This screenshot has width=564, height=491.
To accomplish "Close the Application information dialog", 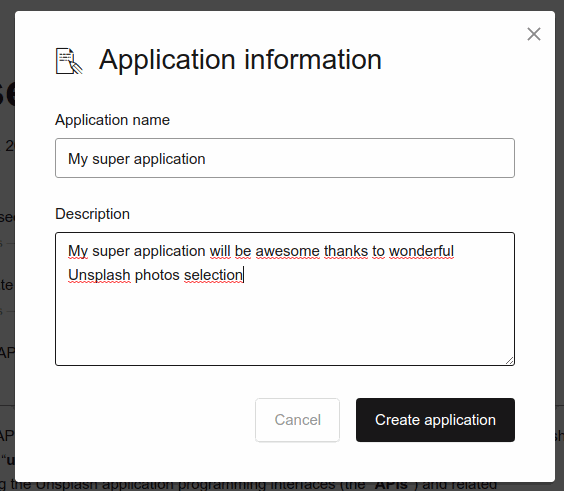I will pos(534,34).
